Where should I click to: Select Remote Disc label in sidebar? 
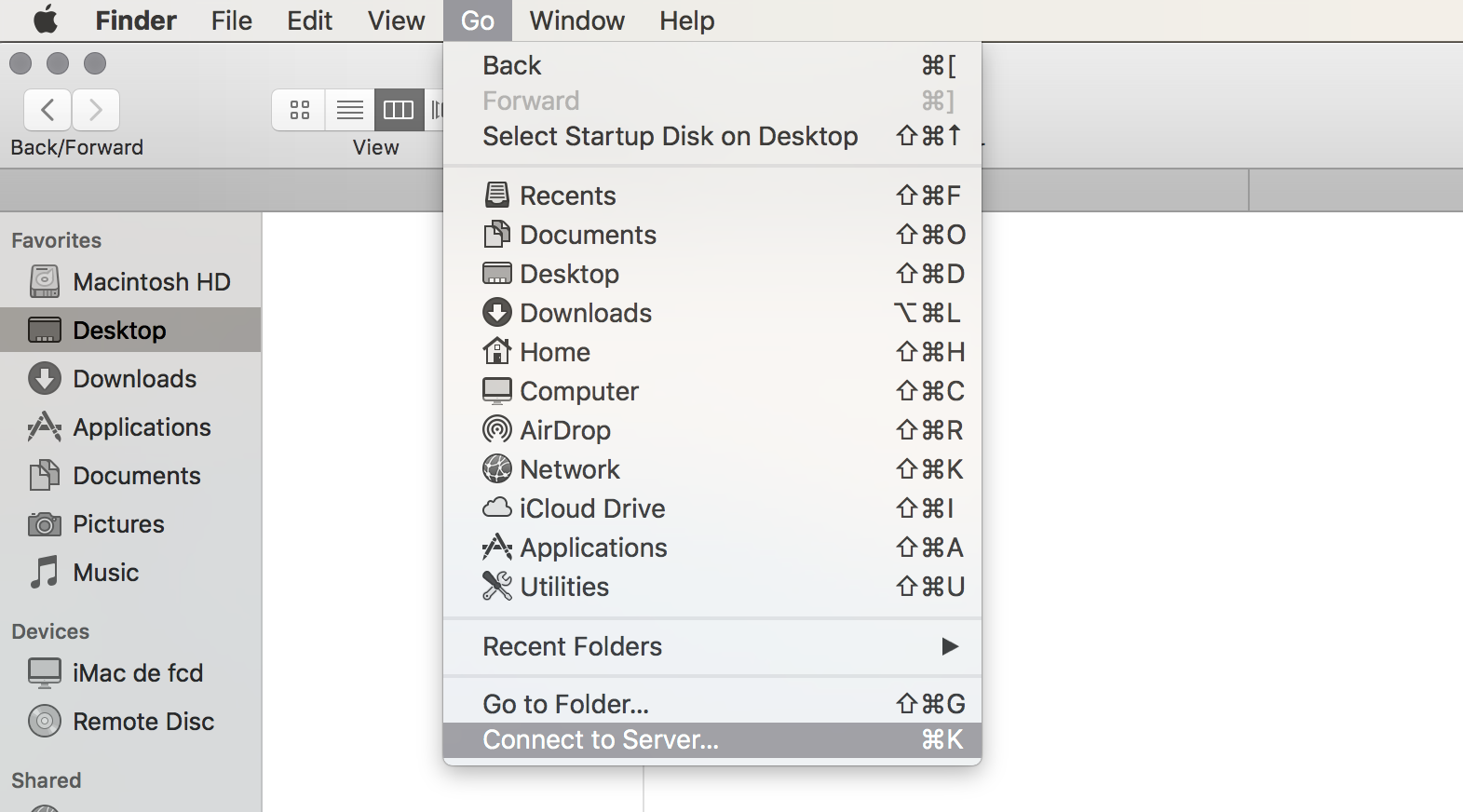[143, 722]
